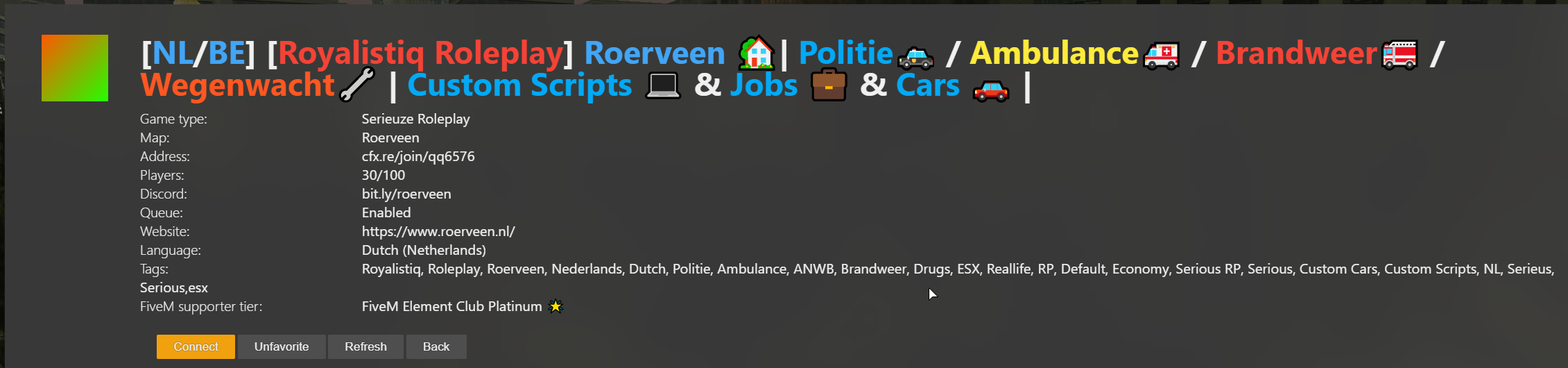The image size is (1568, 368).
Task: Click the Platinum supporter star icon
Action: click(555, 306)
